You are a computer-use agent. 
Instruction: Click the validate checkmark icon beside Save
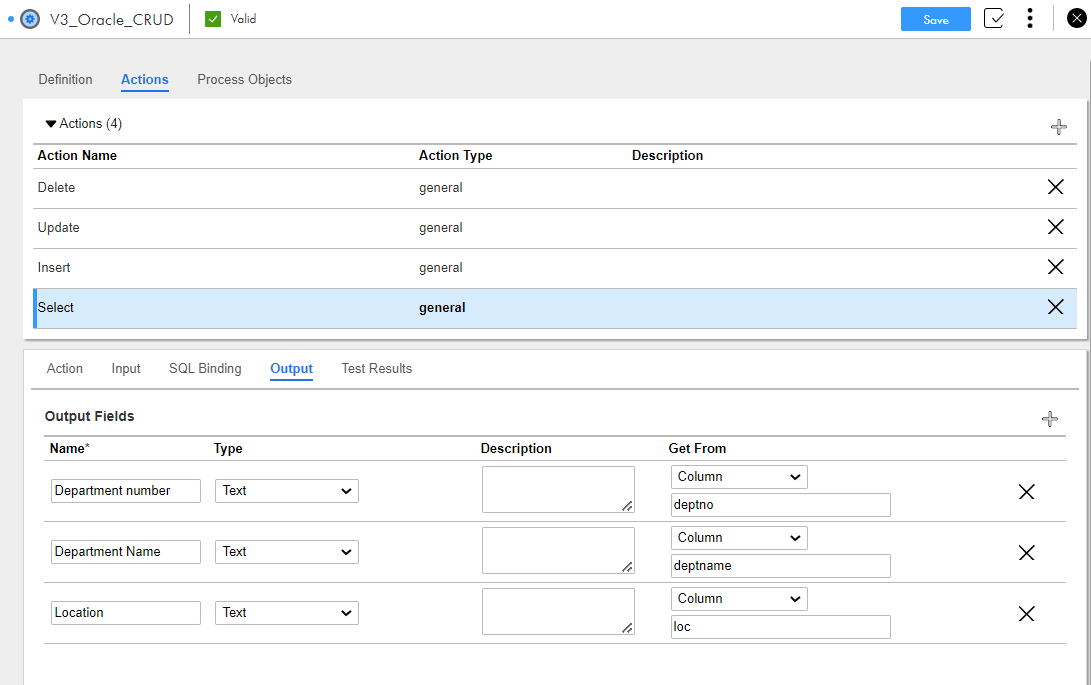tap(993, 19)
